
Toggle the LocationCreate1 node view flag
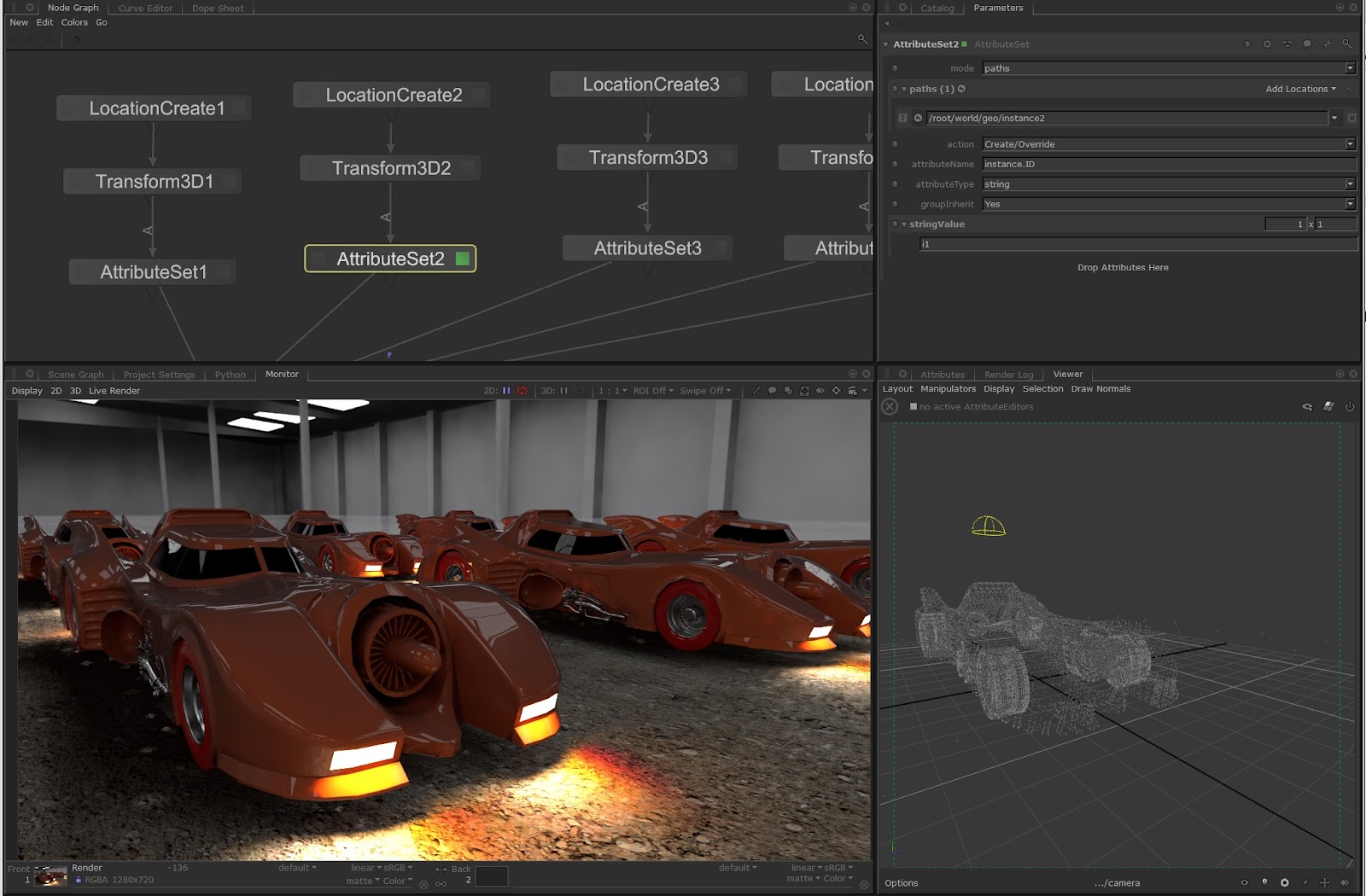[x=240, y=108]
